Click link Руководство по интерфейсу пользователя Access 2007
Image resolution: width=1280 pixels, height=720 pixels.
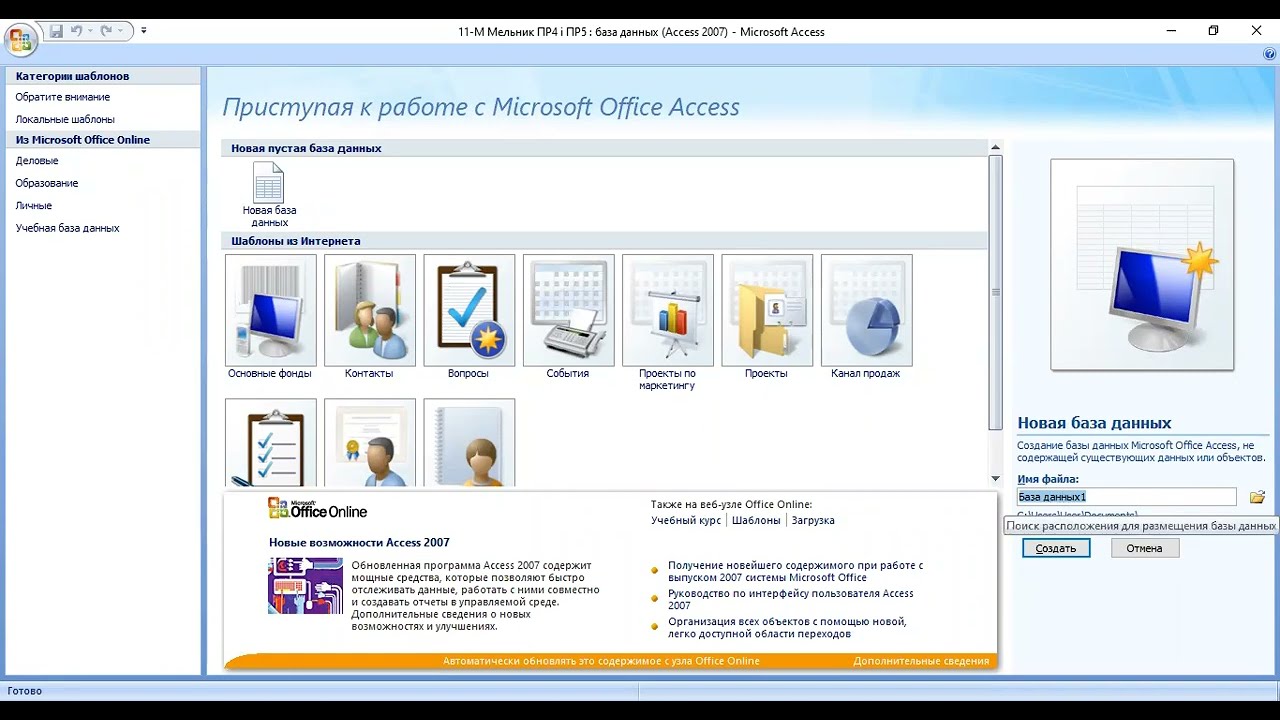[791, 599]
